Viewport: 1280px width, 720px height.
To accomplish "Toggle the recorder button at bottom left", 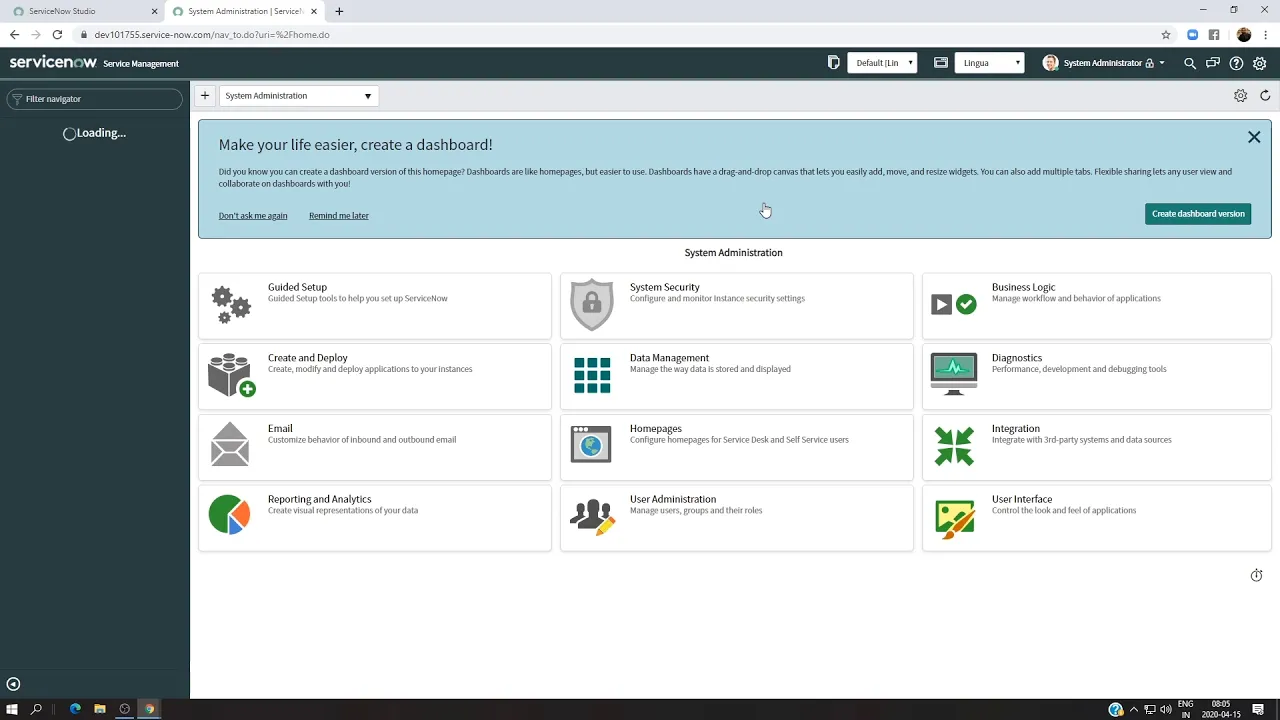I will tap(13, 684).
